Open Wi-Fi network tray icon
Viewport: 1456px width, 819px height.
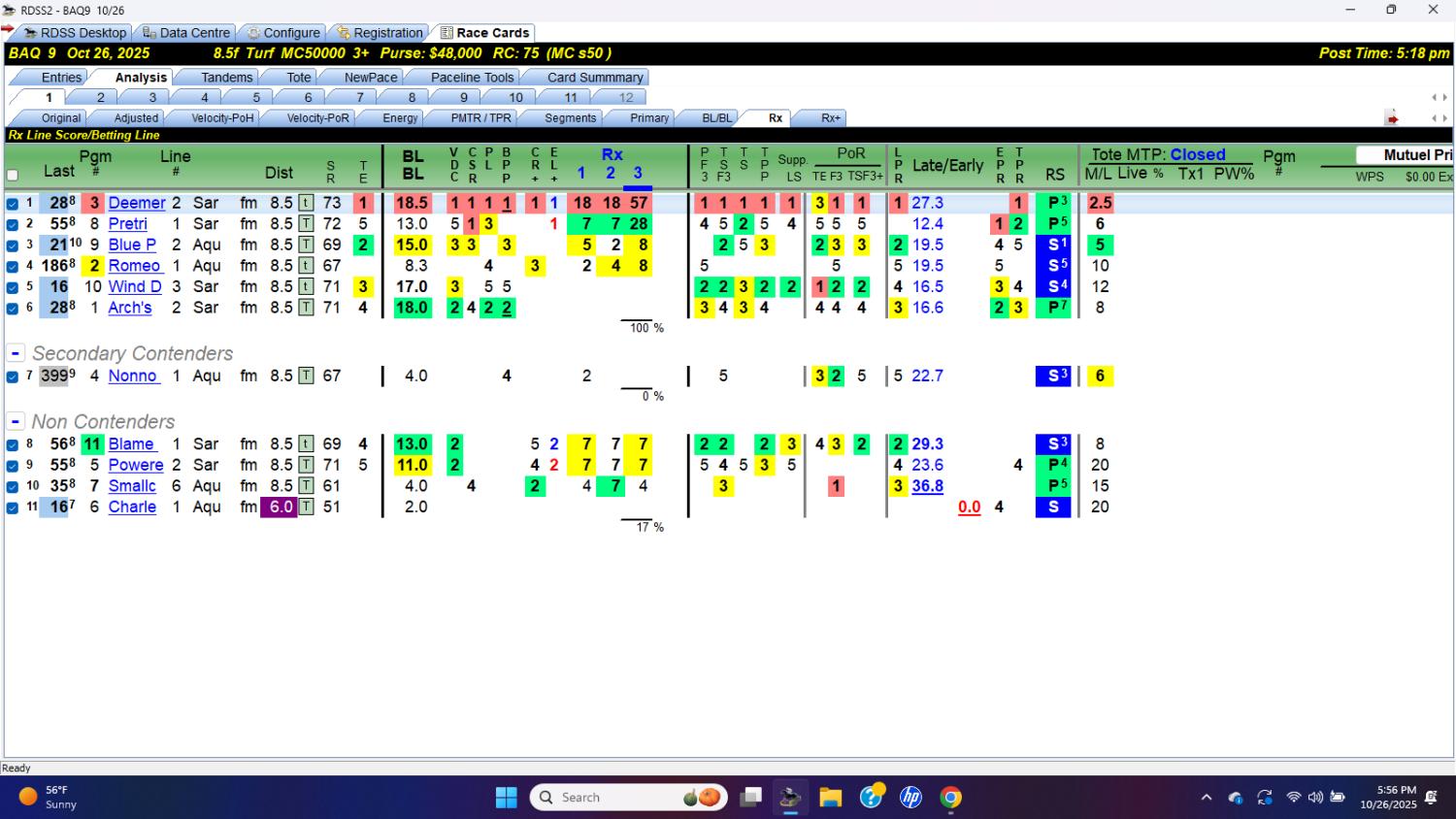1294,798
